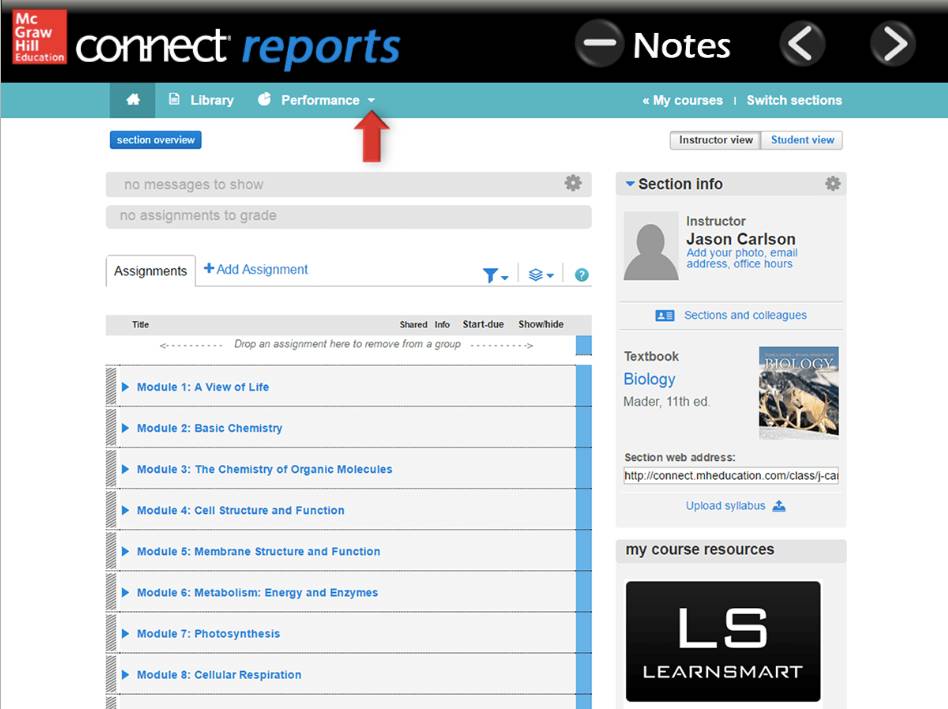
Task: Switch to Instructor view
Action: click(x=715, y=140)
